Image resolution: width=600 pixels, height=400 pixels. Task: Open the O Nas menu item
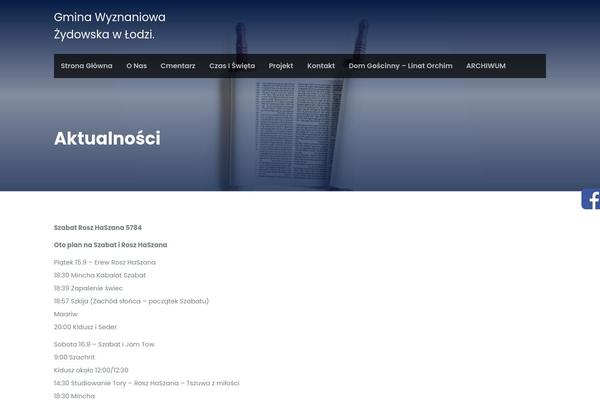137,66
